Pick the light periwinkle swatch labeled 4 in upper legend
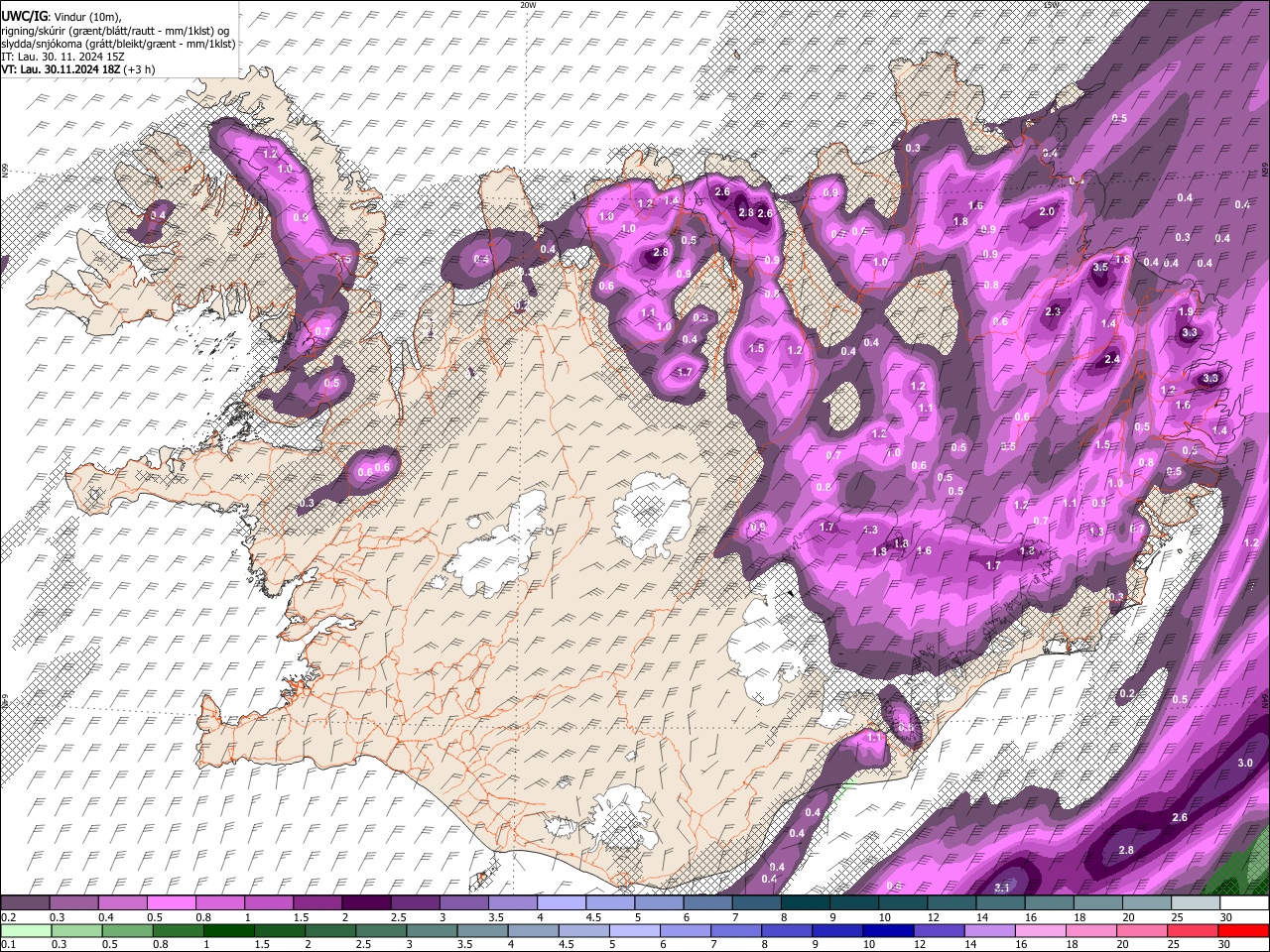The height and width of the screenshot is (952, 1270). tap(562, 903)
